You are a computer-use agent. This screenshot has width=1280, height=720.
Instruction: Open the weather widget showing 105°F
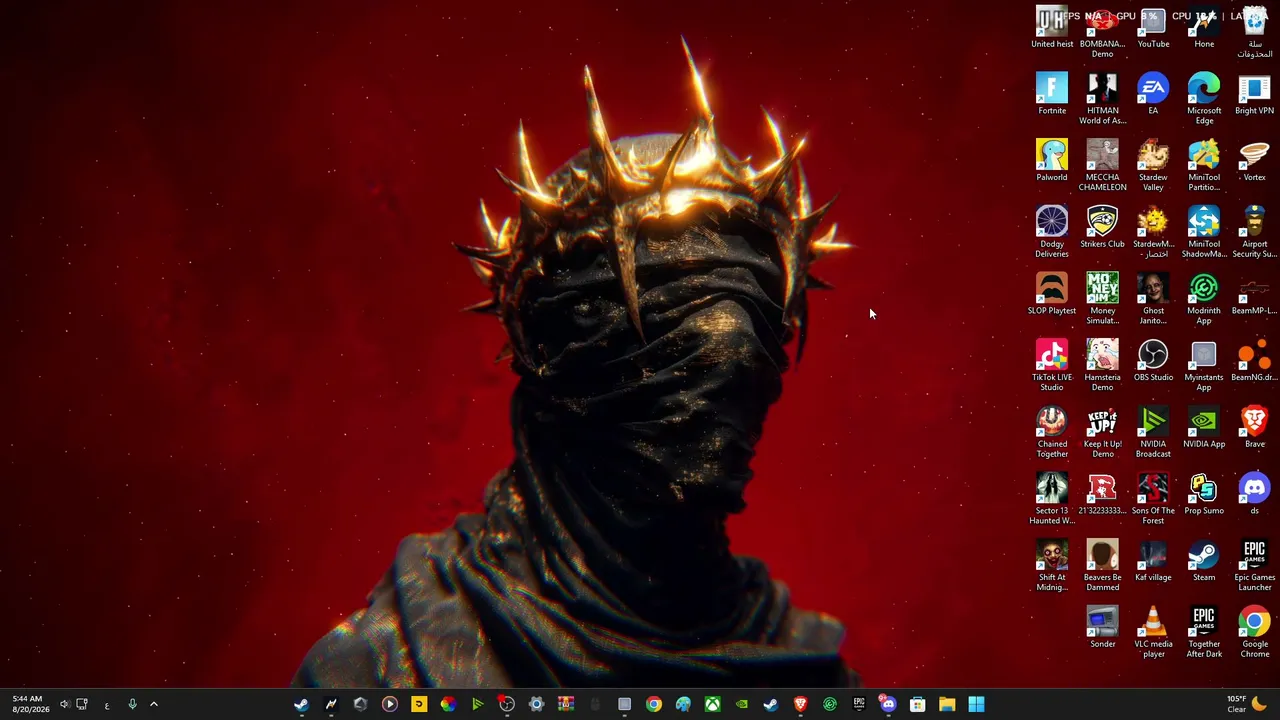pyautogui.click(x=1247, y=704)
